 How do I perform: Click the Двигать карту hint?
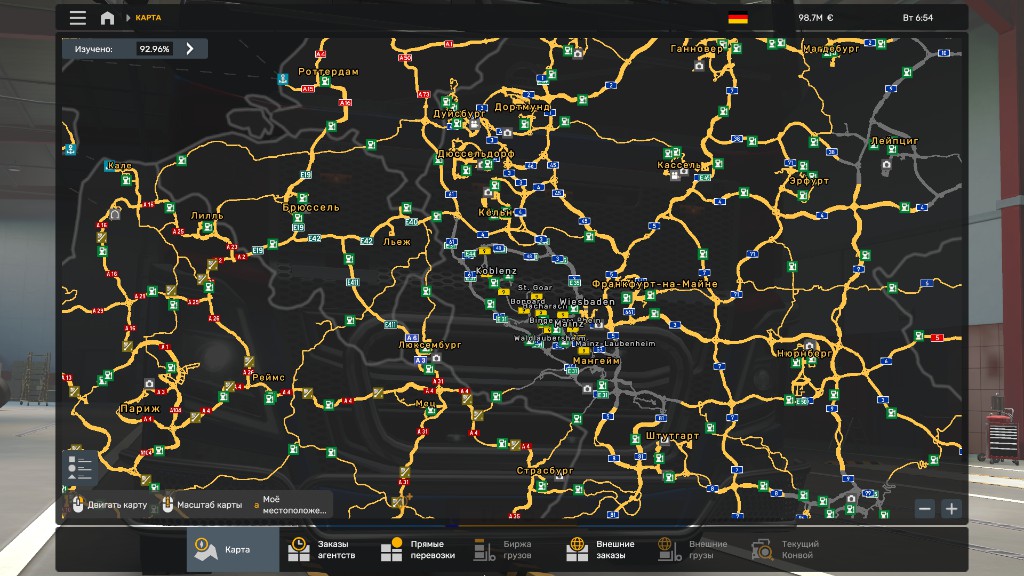coord(110,505)
